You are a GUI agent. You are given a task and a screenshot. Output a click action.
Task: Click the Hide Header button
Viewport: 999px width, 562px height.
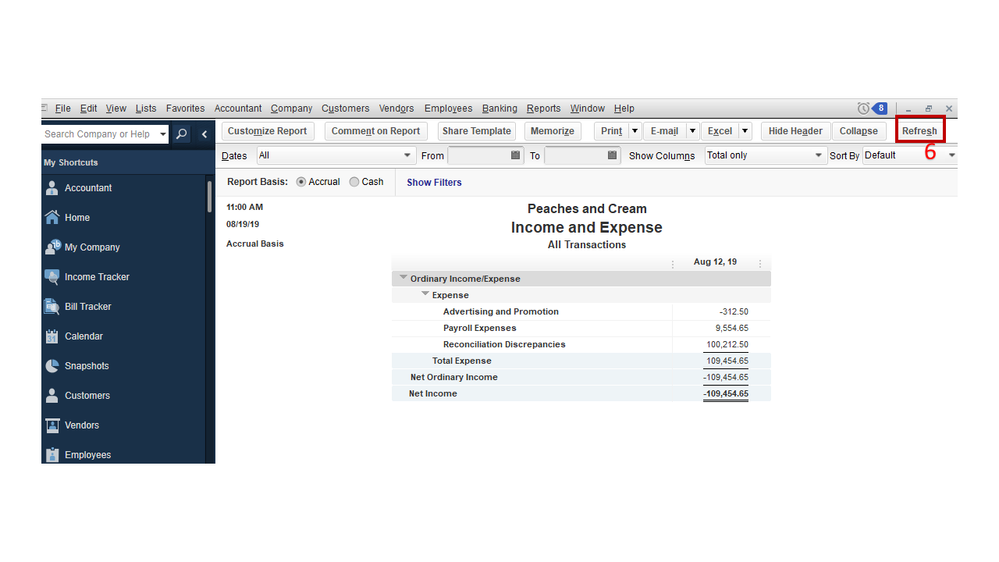tap(795, 131)
